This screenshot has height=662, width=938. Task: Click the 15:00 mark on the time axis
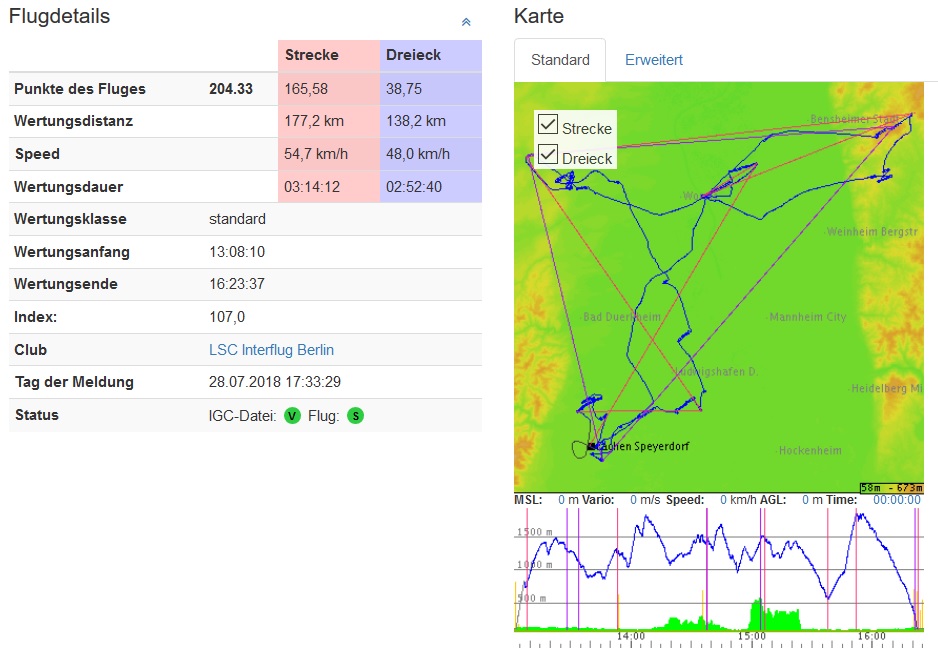[751, 636]
